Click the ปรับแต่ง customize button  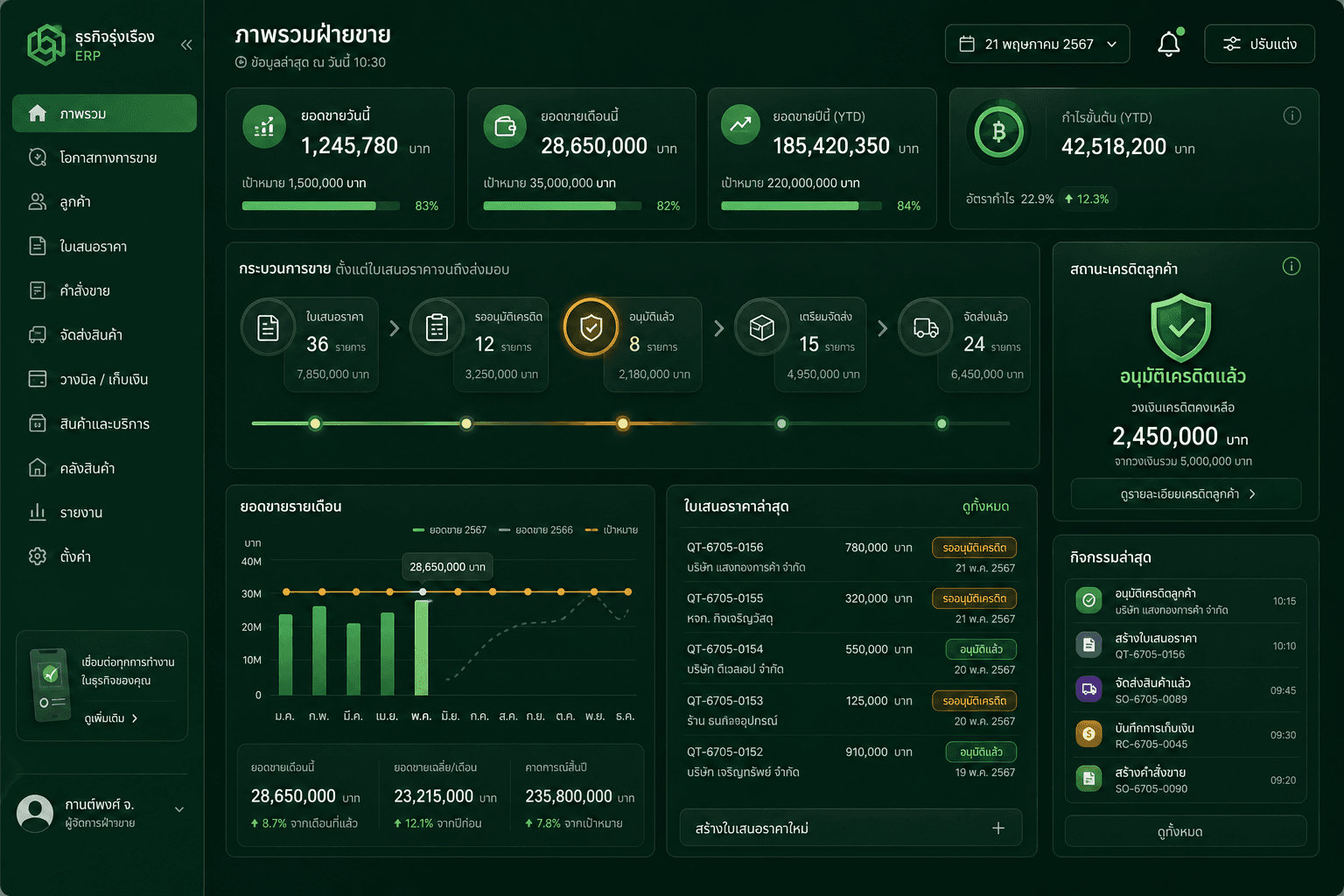[1259, 44]
